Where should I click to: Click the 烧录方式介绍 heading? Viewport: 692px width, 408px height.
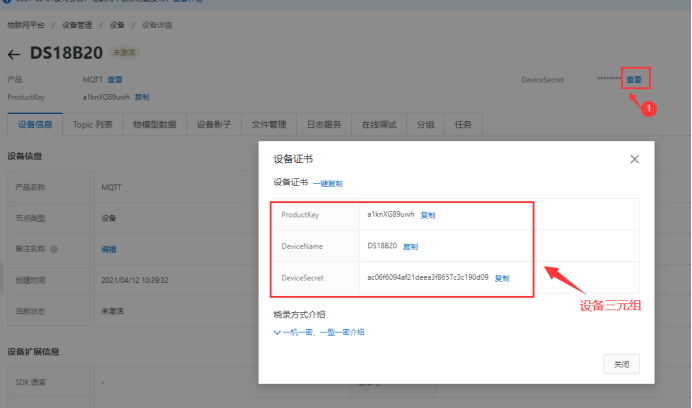(x=299, y=314)
